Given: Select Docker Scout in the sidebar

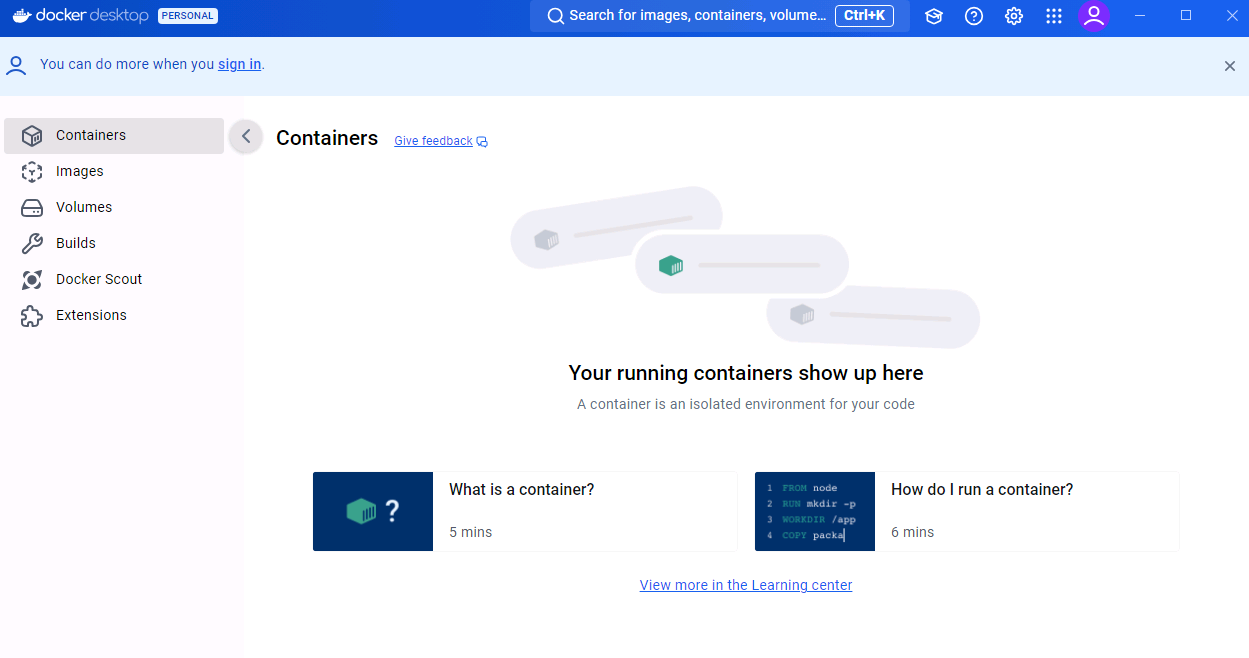Looking at the screenshot, I should pos(114,280).
